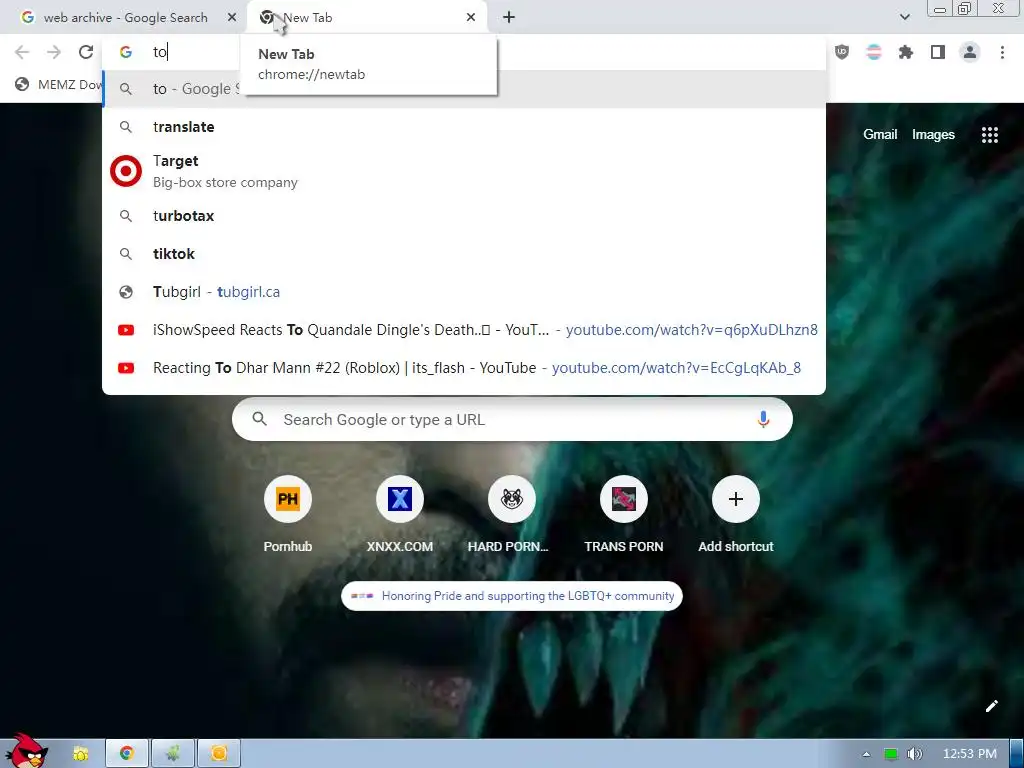The width and height of the screenshot is (1024, 768).
Task: Customize this page with the pencil icon
Action: pyautogui.click(x=991, y=706)
